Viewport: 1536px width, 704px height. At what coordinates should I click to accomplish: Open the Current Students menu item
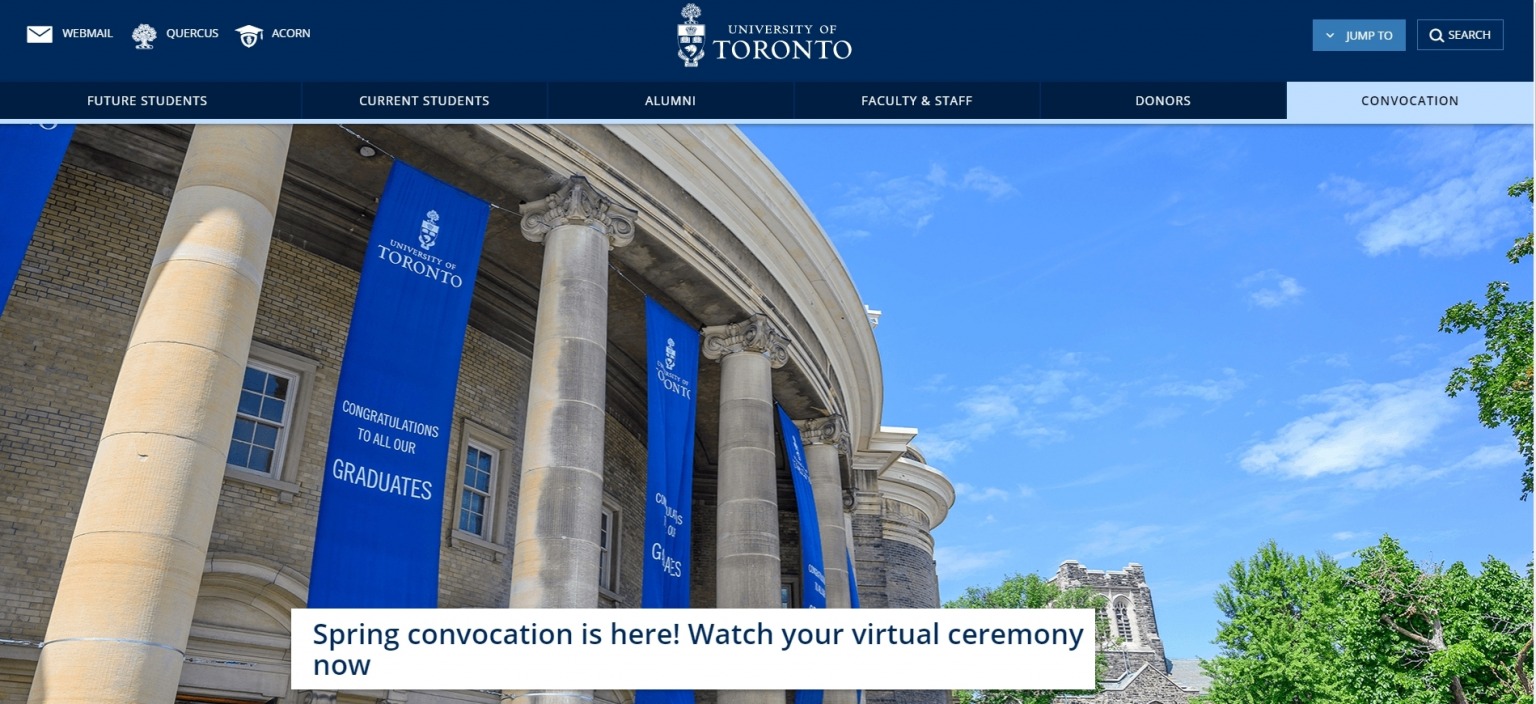(423, 100)
